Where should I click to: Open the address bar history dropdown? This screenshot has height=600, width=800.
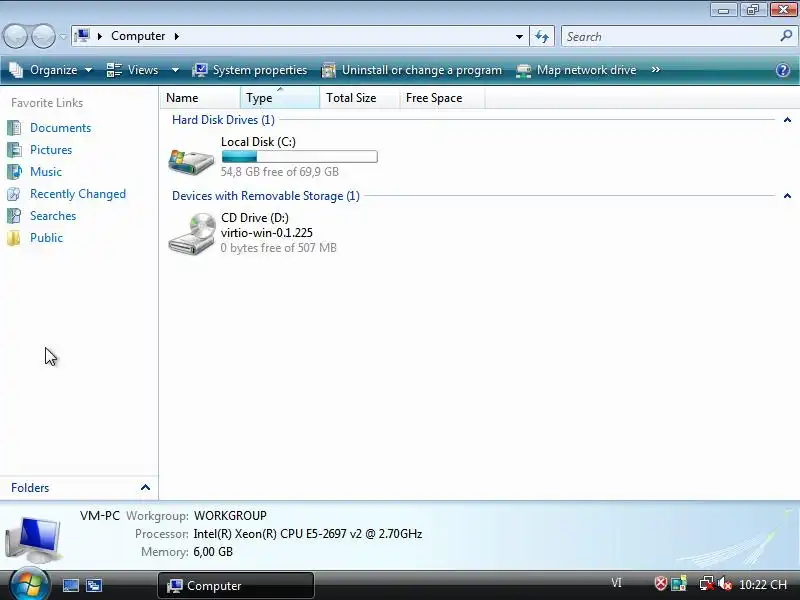(519, 37)
